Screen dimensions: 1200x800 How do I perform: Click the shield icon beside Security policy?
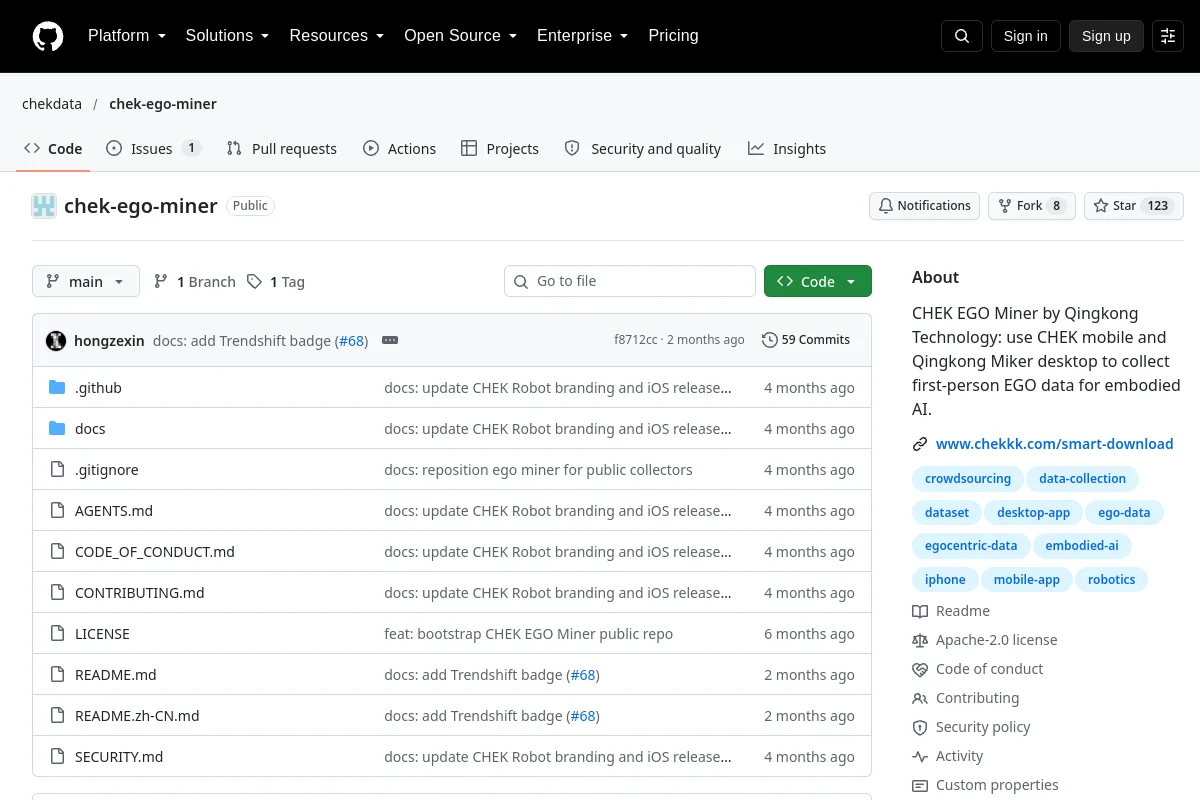920,727
